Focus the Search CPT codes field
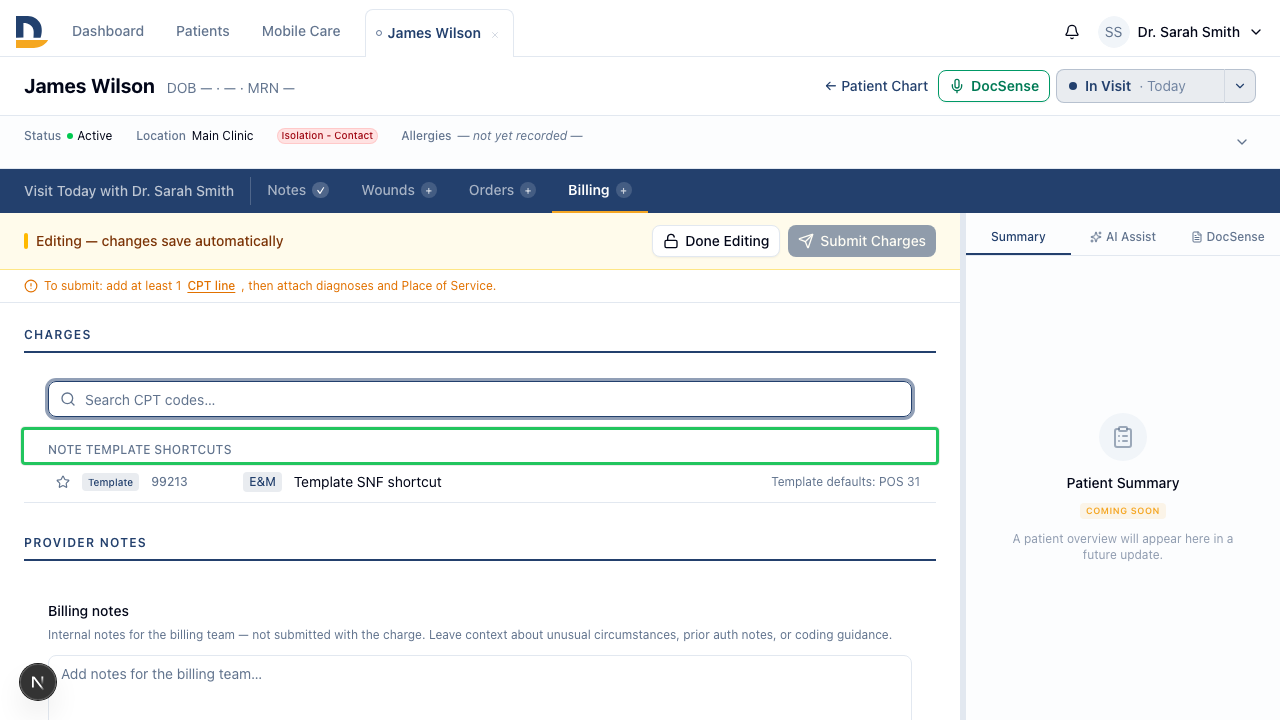Image resolution: width=1280 pixels, height=720 pixels. (x=480, y=399)
